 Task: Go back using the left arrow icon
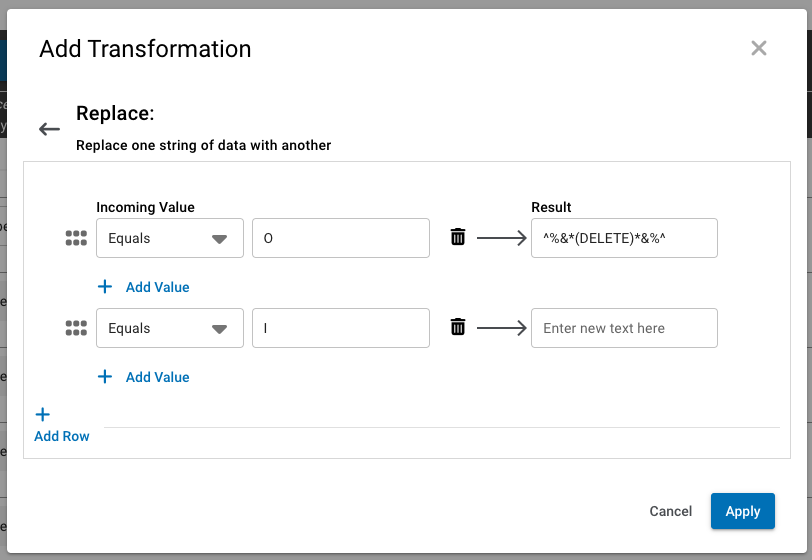click(x=50, y=129)
